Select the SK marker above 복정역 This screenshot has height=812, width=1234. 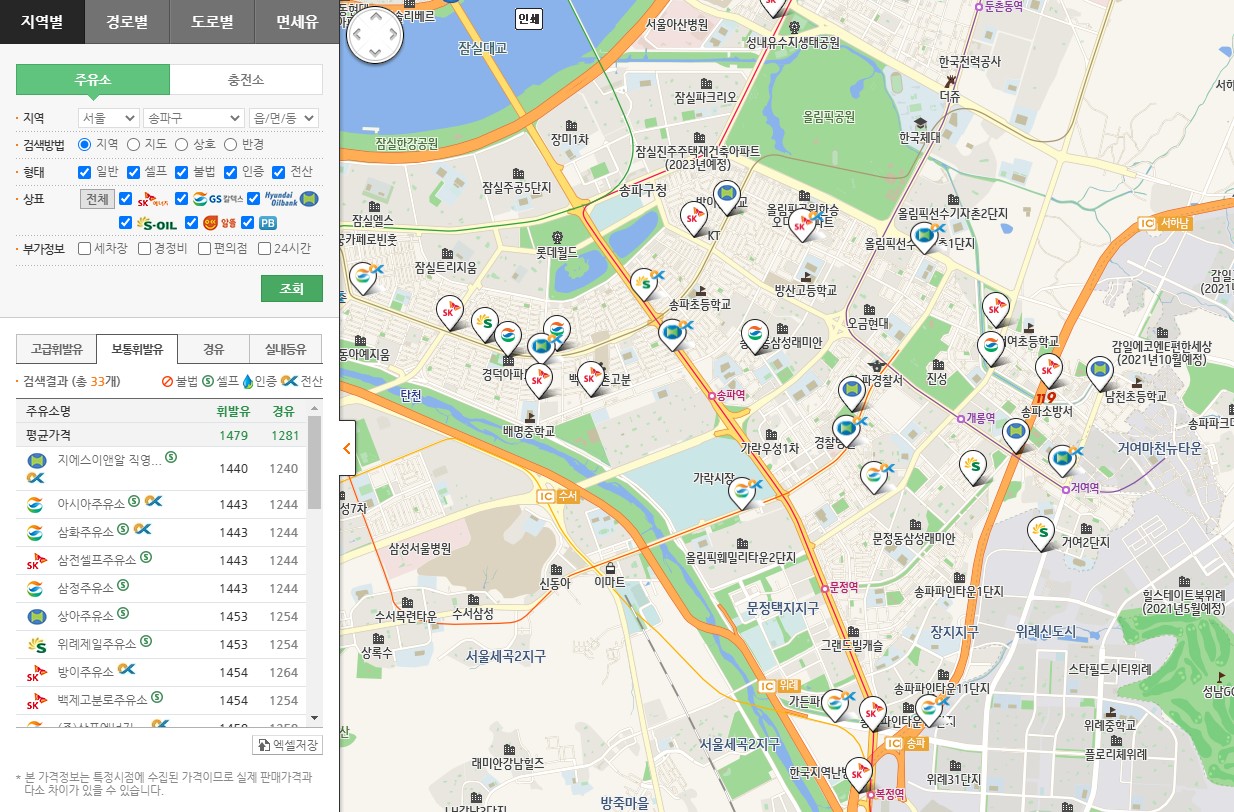859,773
